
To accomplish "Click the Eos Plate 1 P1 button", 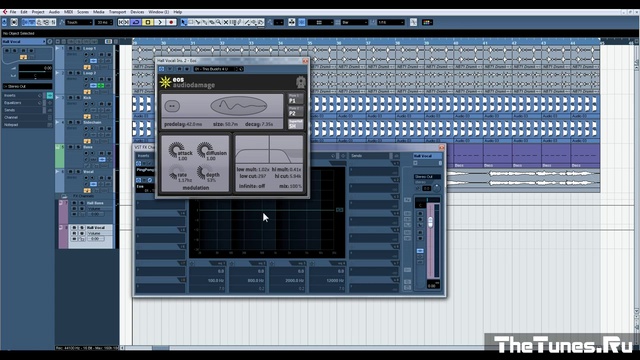I will click(295, 99).
